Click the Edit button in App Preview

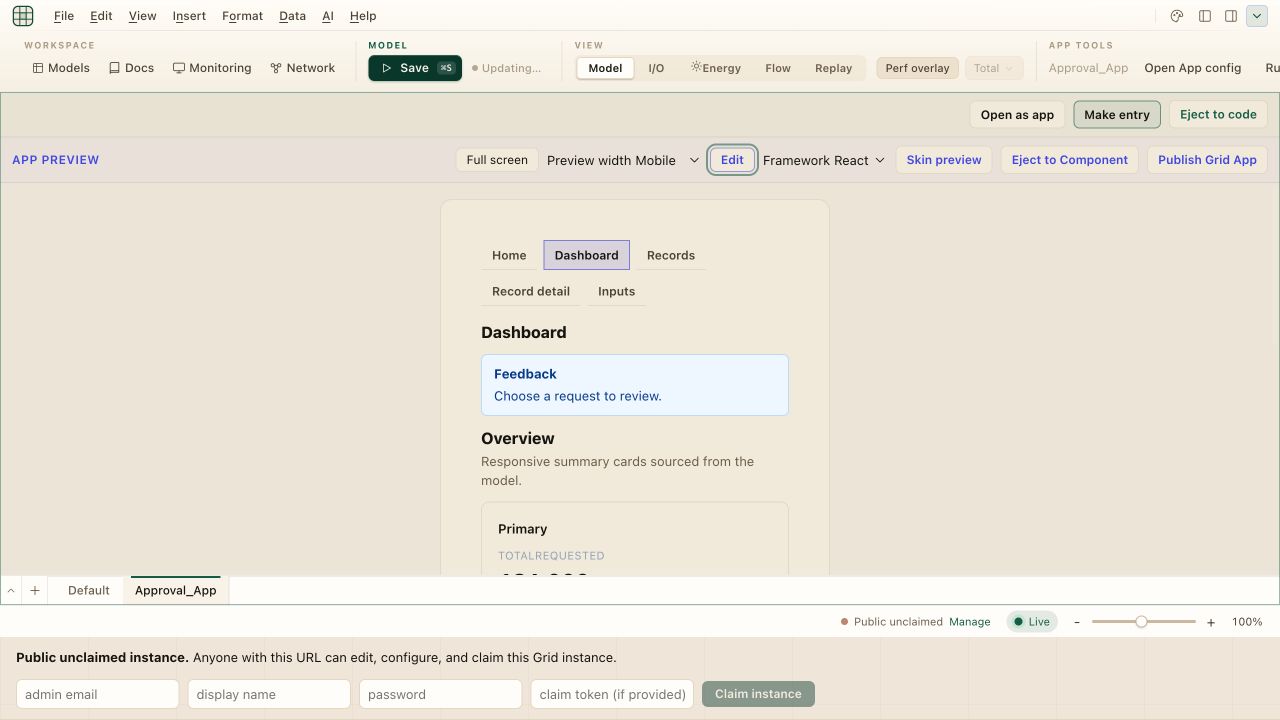point(732,160)
